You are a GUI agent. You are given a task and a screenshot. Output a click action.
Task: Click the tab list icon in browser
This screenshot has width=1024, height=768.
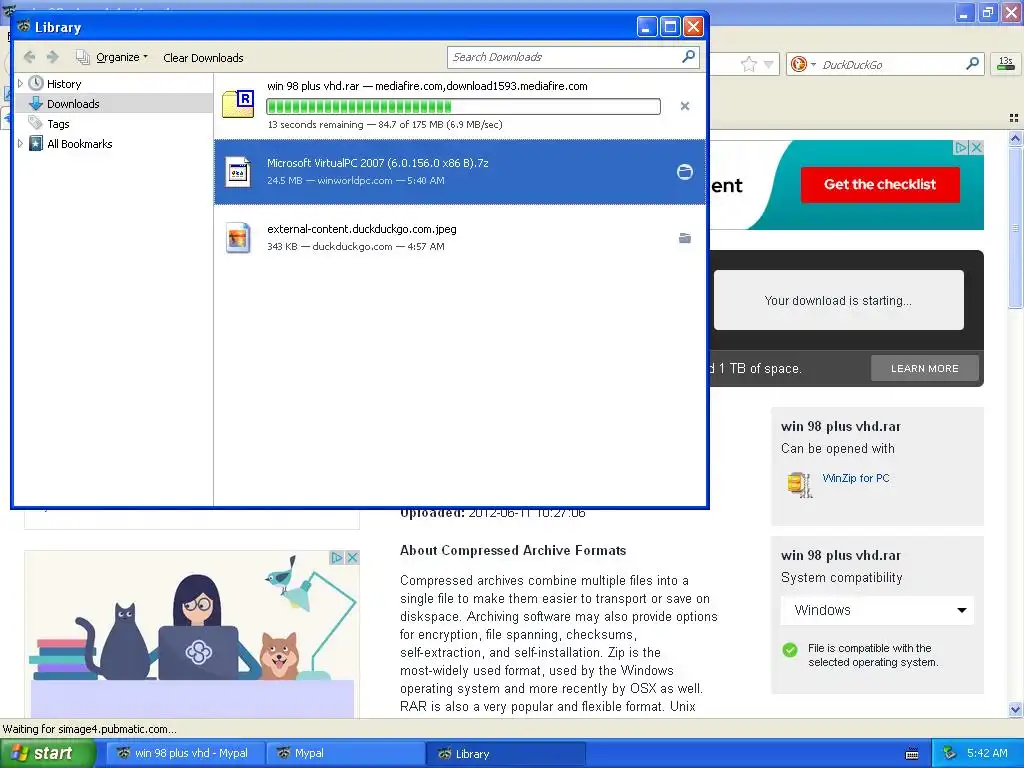(1013, 118)
